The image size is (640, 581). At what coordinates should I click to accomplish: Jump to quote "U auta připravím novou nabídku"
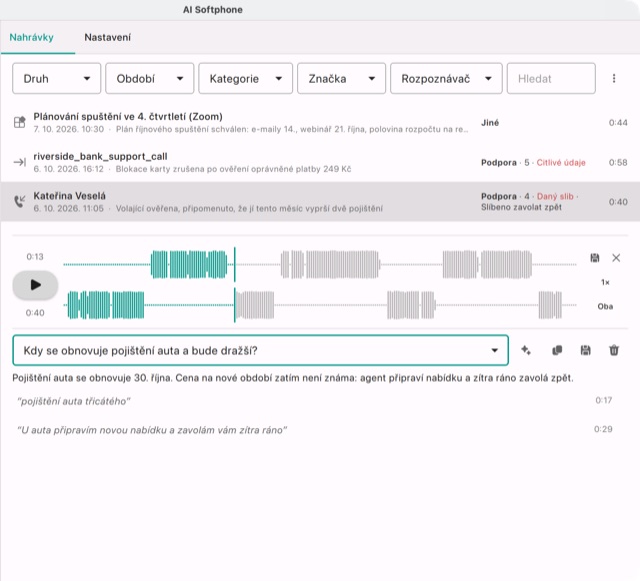[x=152, y=430]
